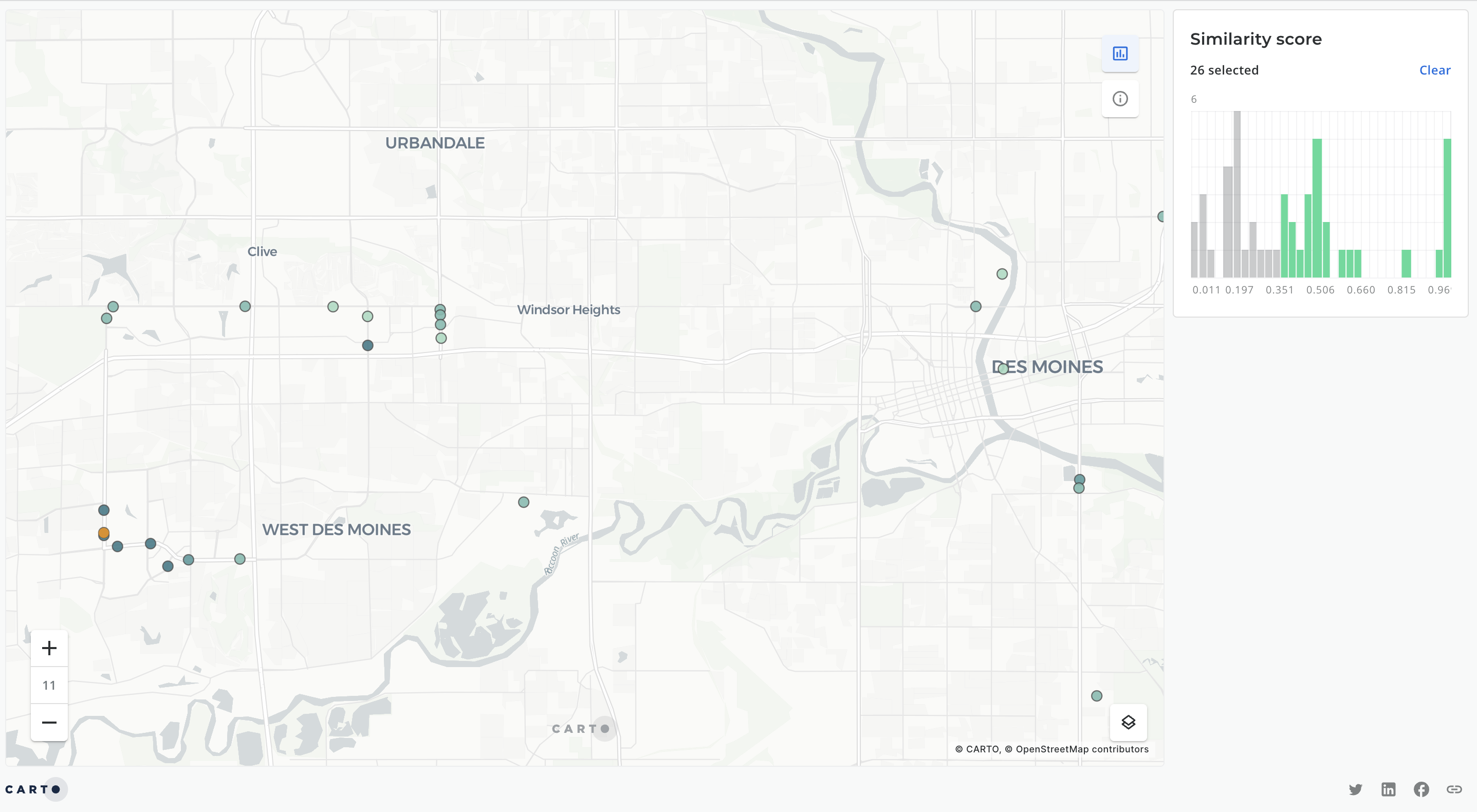The width and height of the screenshot is (1477, 812).
Task: Click the point near Raccoon River park
Action: [524, 502]
